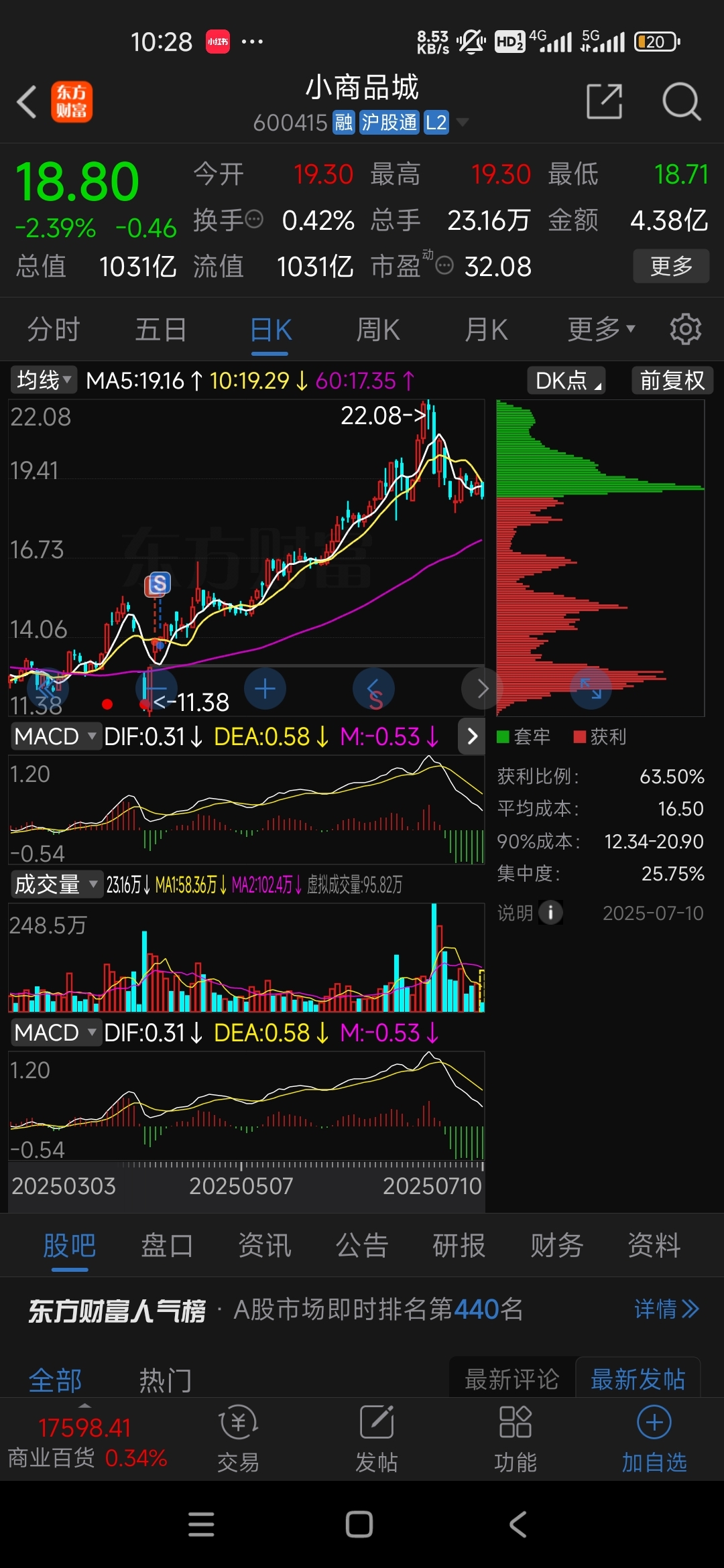
Task: Select the 日K chart tab
Action: [270, 330]
